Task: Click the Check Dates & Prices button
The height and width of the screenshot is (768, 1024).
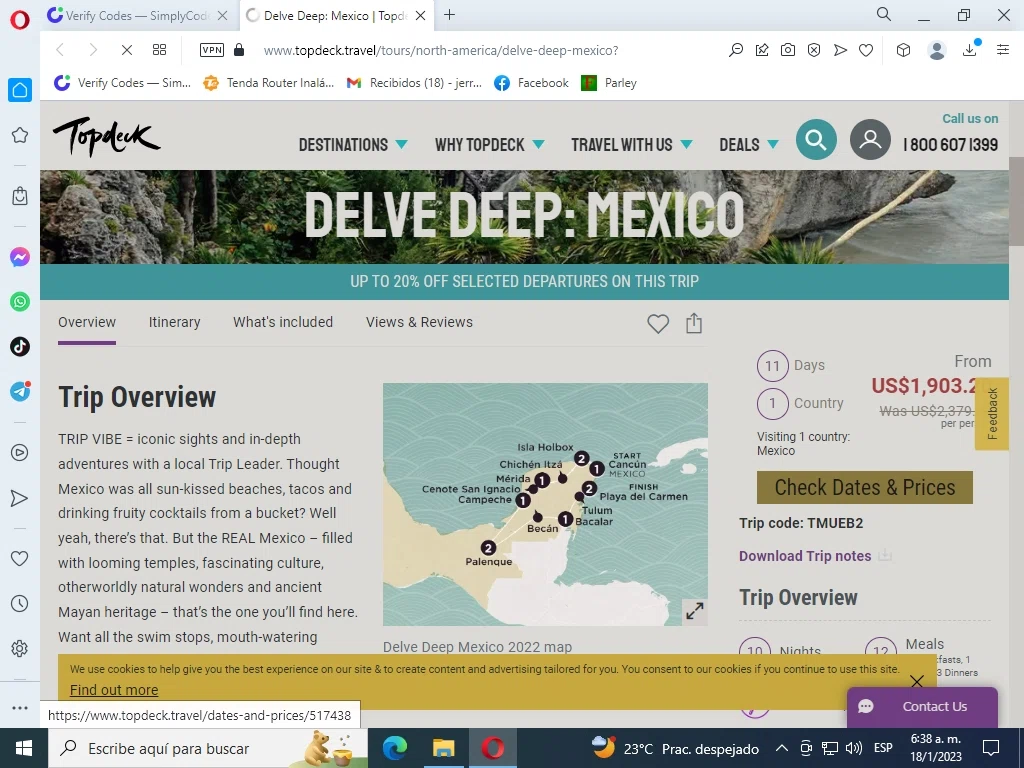Action: tap(864, 488)
